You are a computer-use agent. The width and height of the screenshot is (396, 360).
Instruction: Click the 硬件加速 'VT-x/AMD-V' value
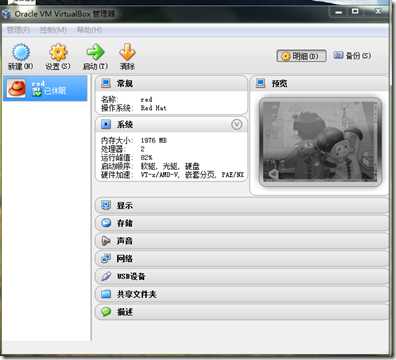pos(160,175)
